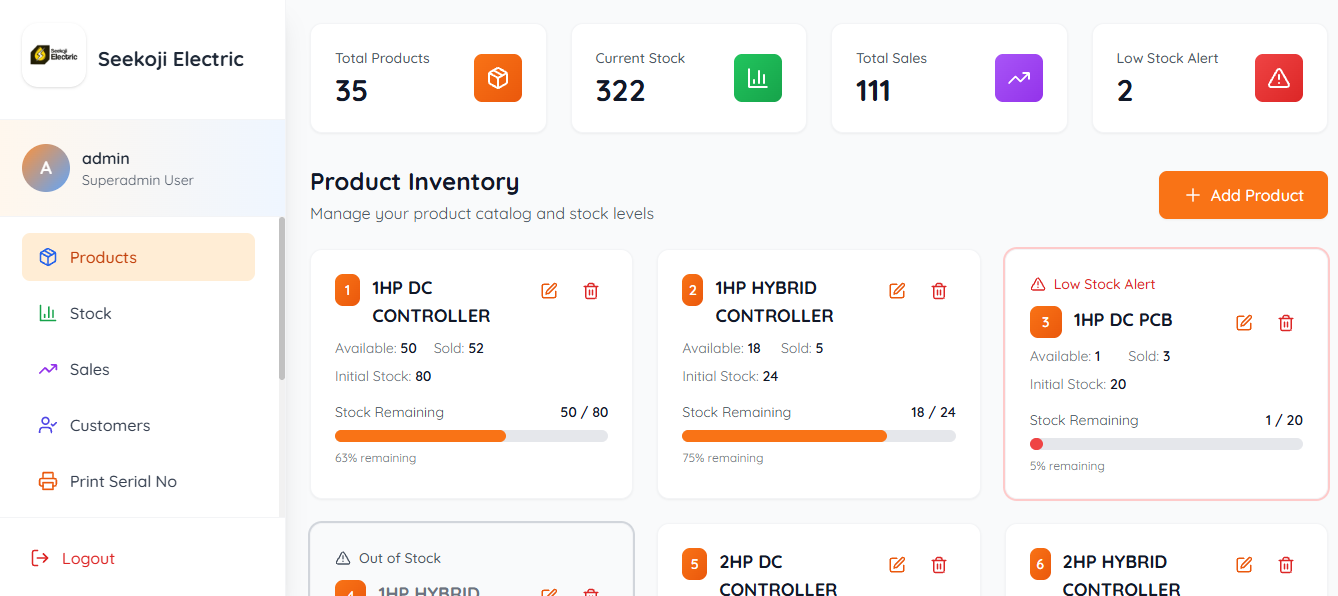Navigate to Customers in sidebar
The width and height of the screenshot is (1338, 596).
(138, 425)
